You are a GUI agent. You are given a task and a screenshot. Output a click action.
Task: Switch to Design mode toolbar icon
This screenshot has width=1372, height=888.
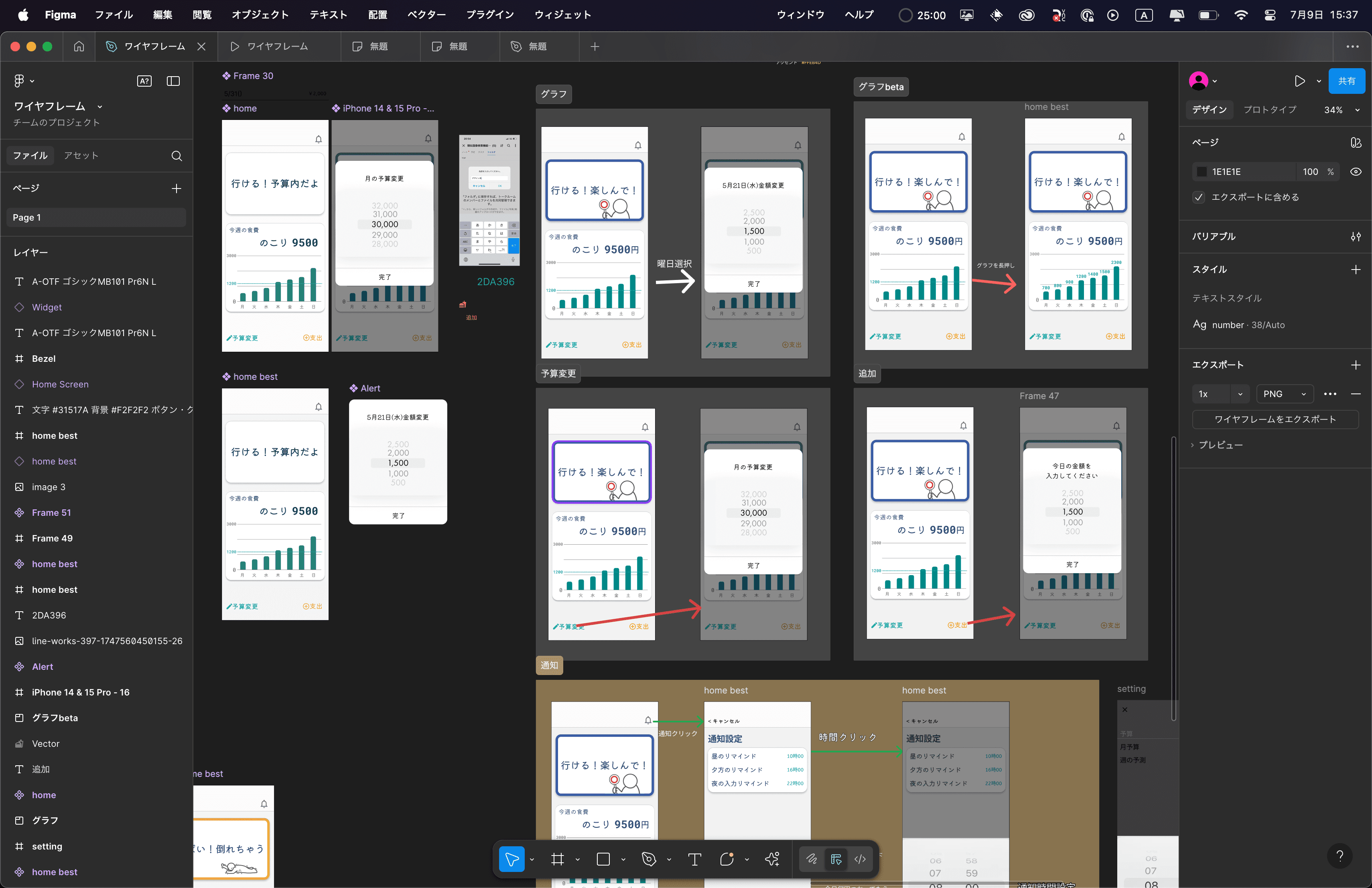(x=836, y=859)
